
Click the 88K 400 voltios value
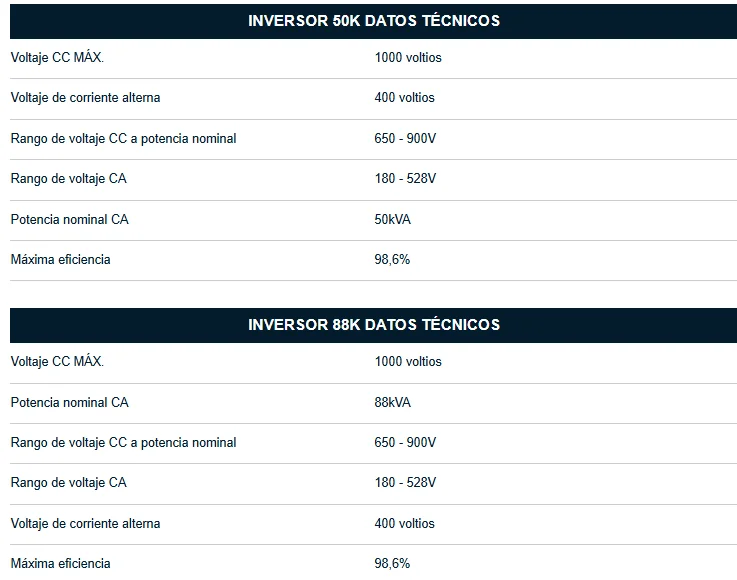click(x=405, y=523)
